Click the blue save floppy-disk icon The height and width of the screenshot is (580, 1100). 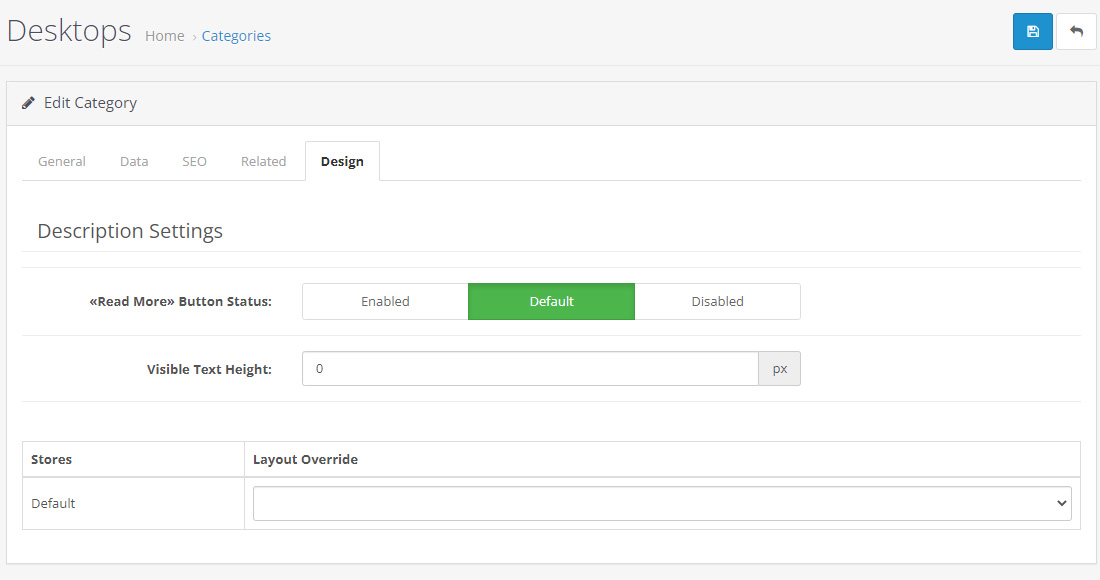tap(1033, 32)
